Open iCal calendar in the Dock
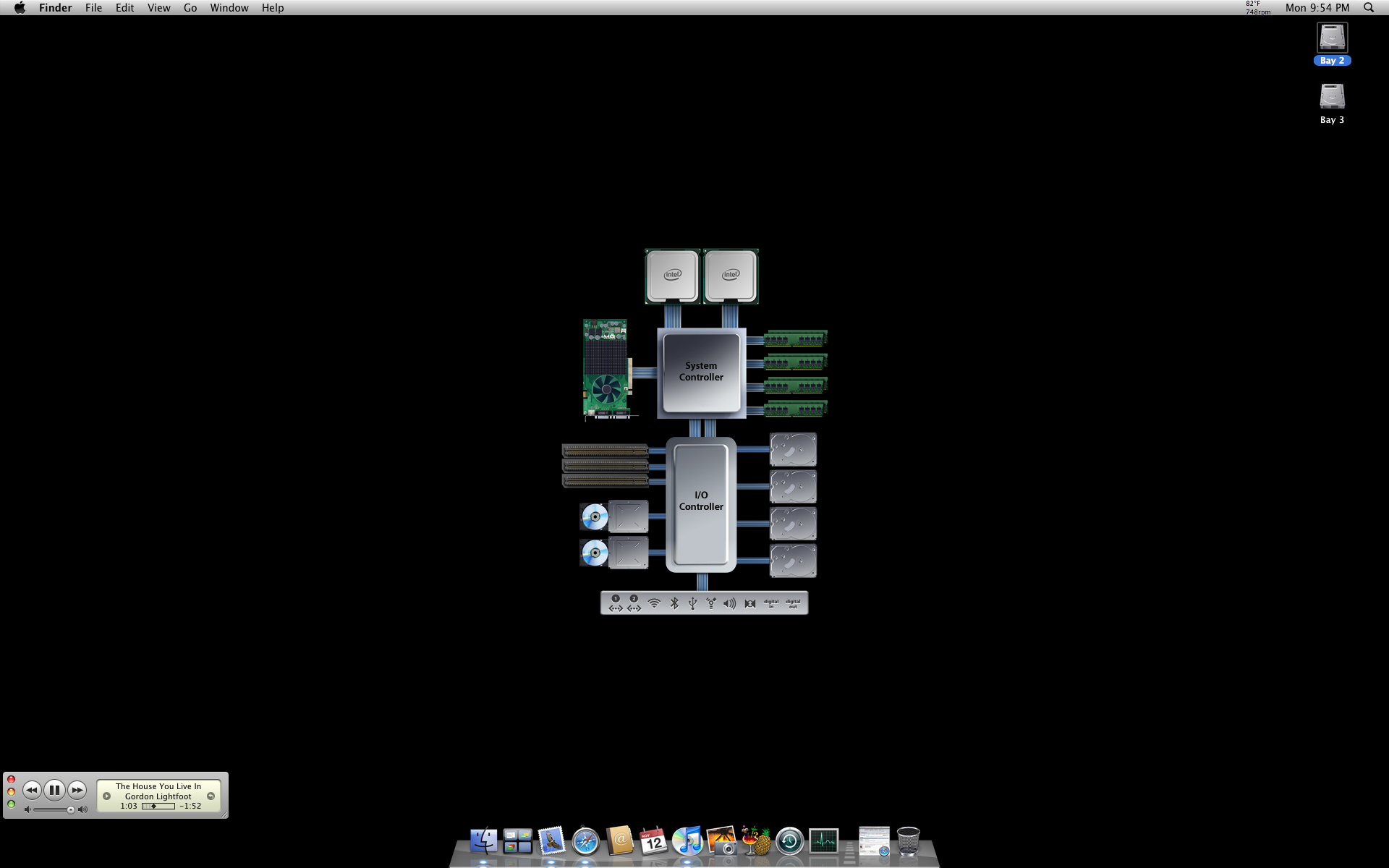The image size is (1389, 868). click(x=653, y=842)
